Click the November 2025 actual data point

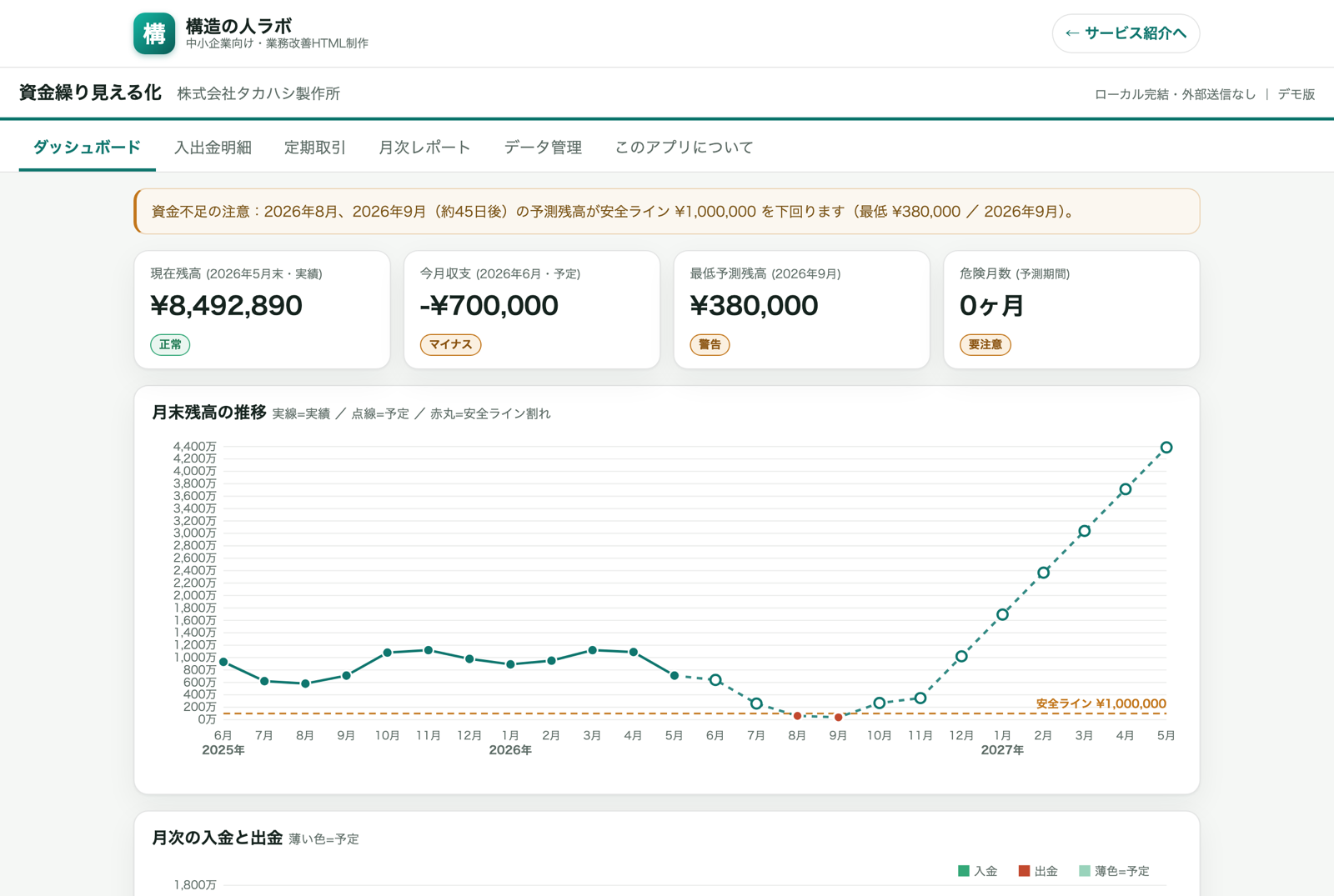[429, 650]
